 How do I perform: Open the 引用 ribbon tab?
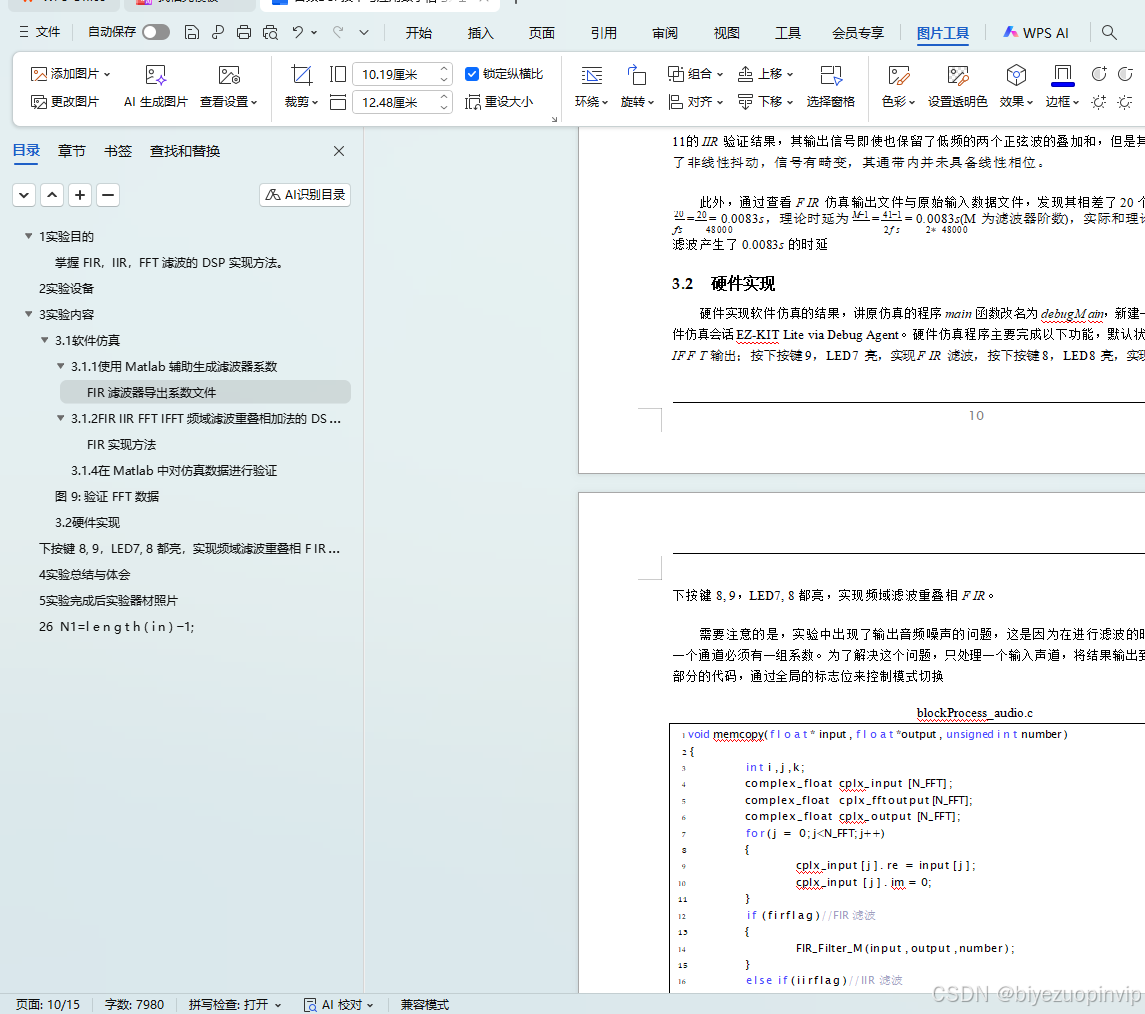pyautogui.click(x=603, y=33)
